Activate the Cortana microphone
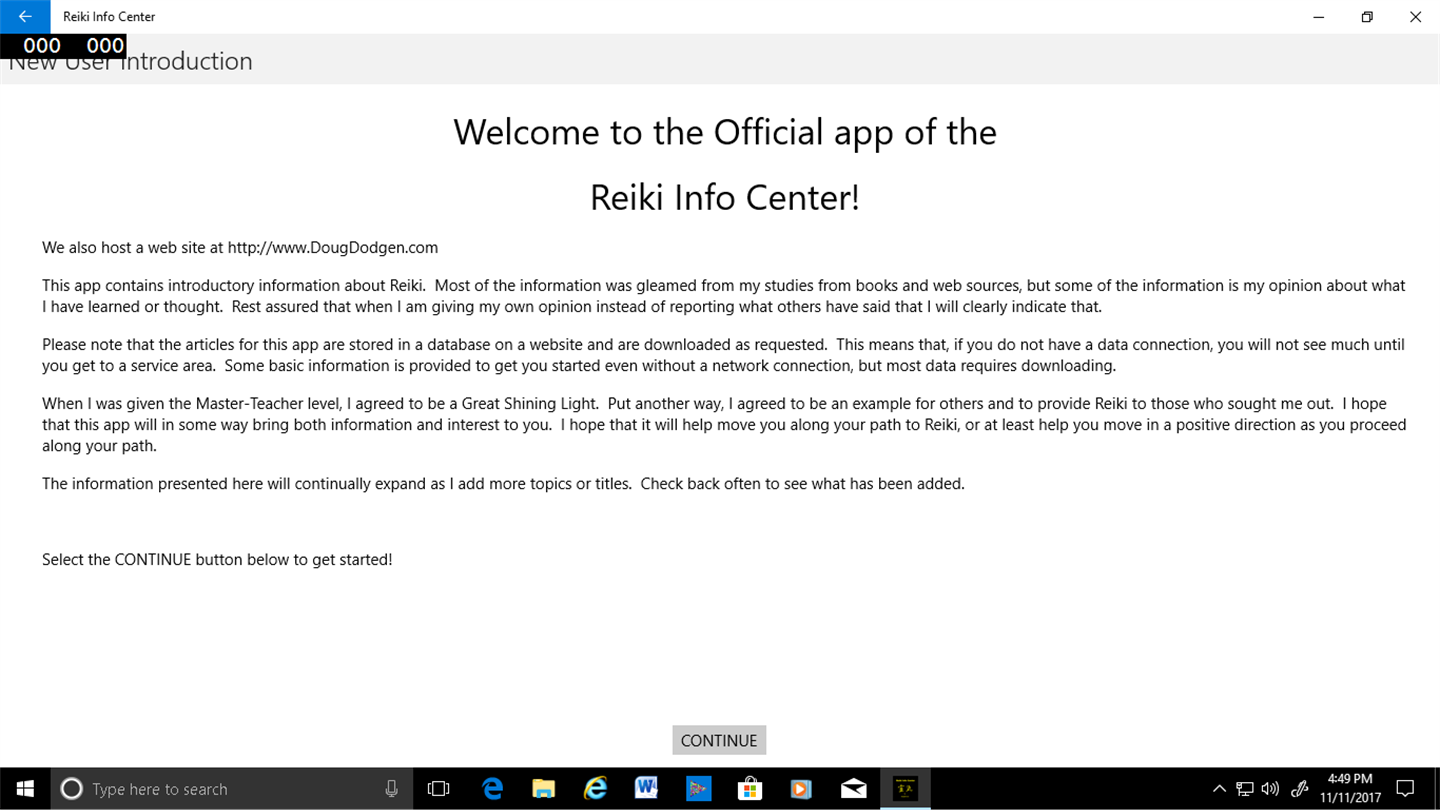 [391, 789]
